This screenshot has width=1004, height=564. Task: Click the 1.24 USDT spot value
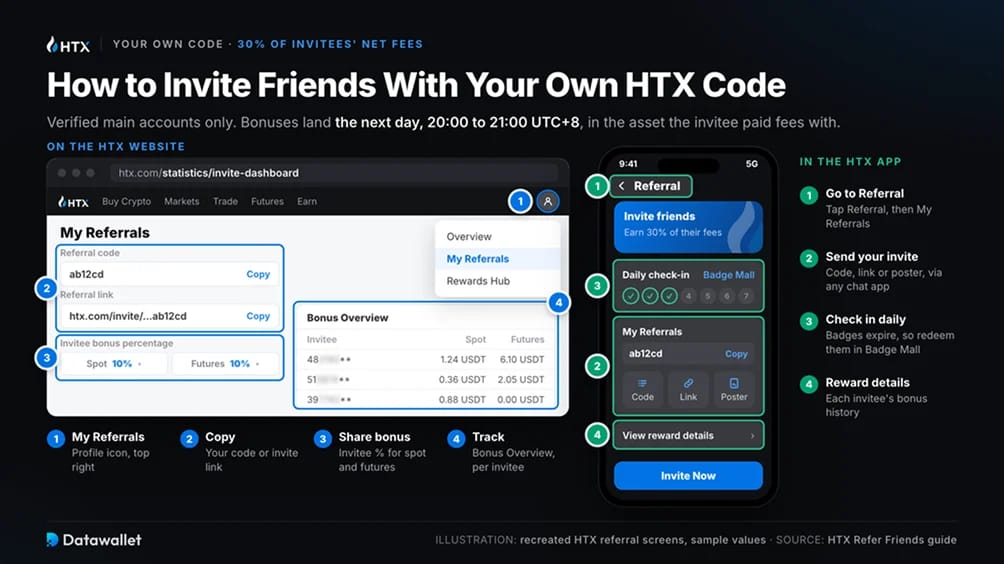point(462,359)
